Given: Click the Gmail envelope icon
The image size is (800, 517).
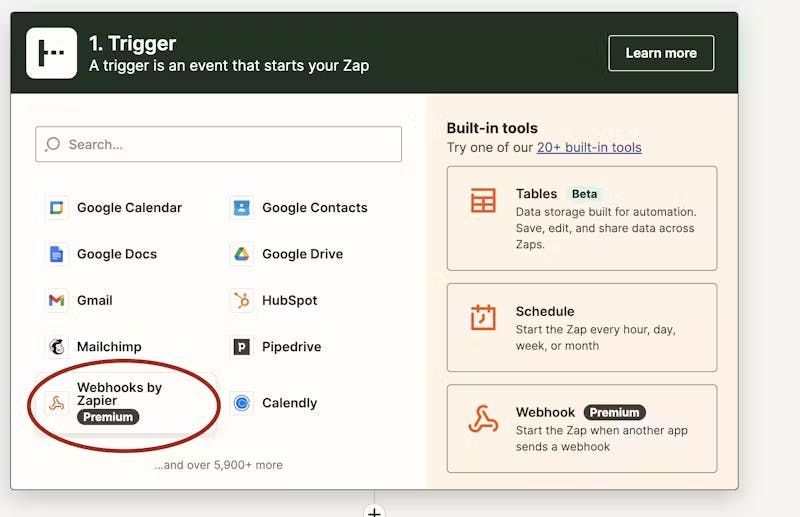Looking at the screenshot, I should click(x=57, y=300).
